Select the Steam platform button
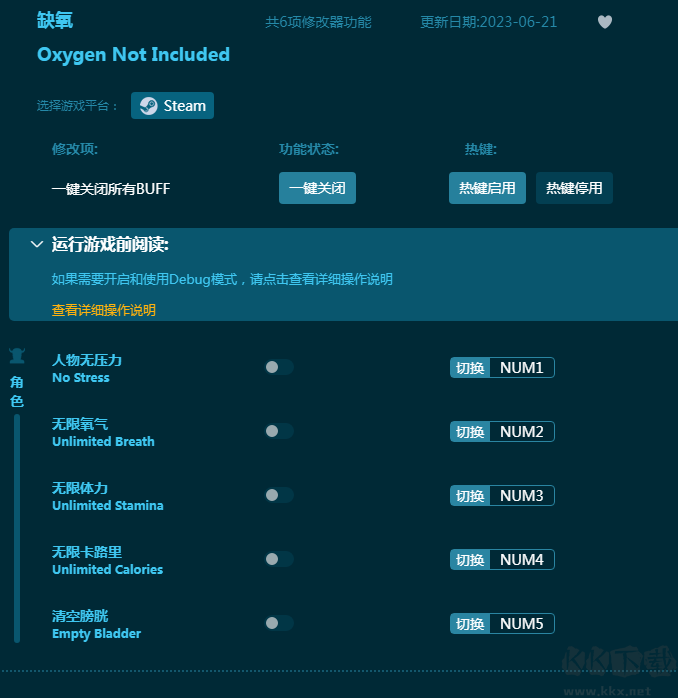 (172, 106)
